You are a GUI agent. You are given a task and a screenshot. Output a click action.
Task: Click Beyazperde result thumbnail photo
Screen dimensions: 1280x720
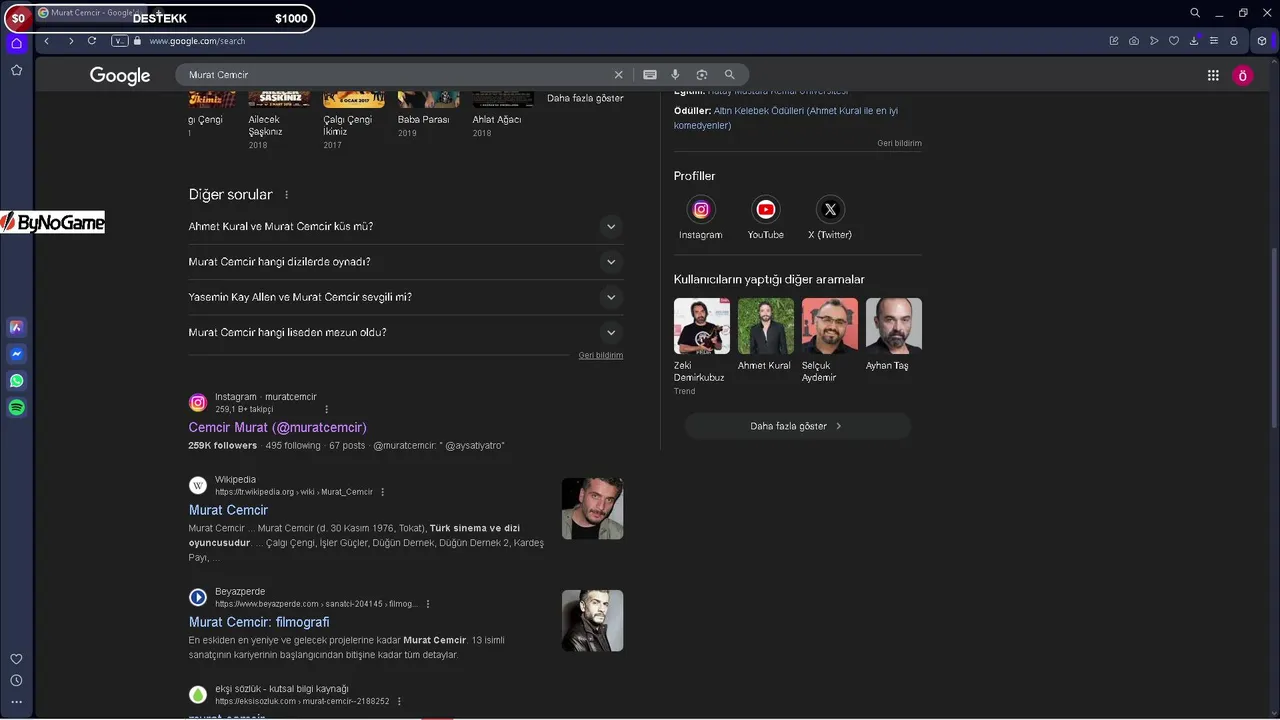592,621
